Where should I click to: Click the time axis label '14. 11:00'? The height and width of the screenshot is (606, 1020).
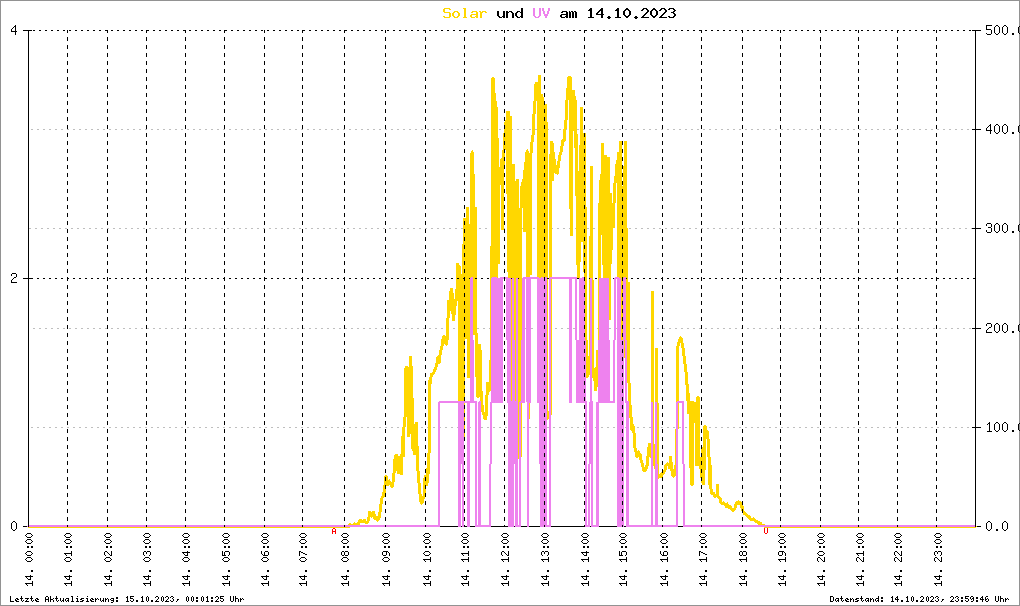465,560
